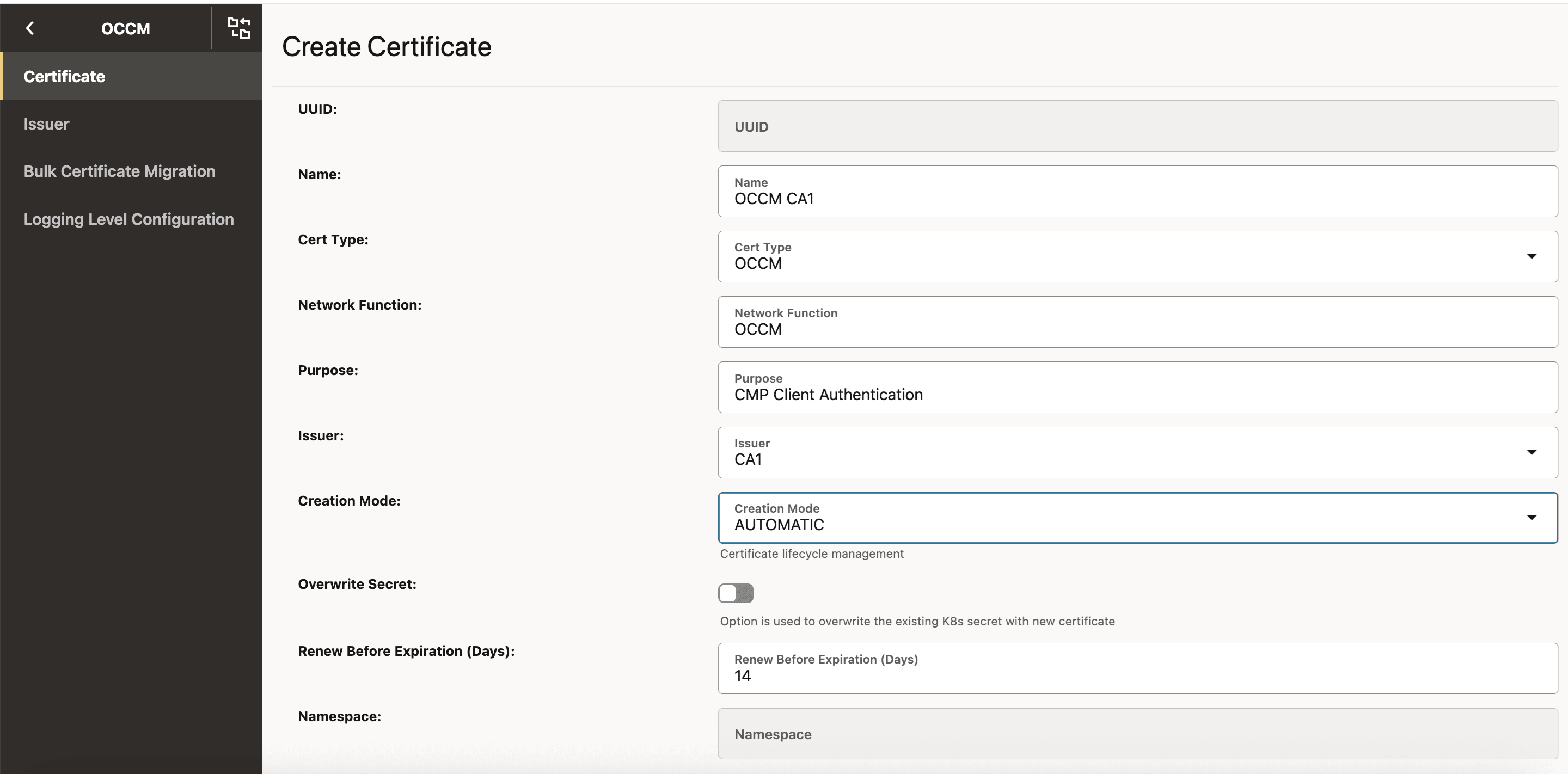
Task: Click the certificate migration icon in the header
Action: click(x=238, y=28)
